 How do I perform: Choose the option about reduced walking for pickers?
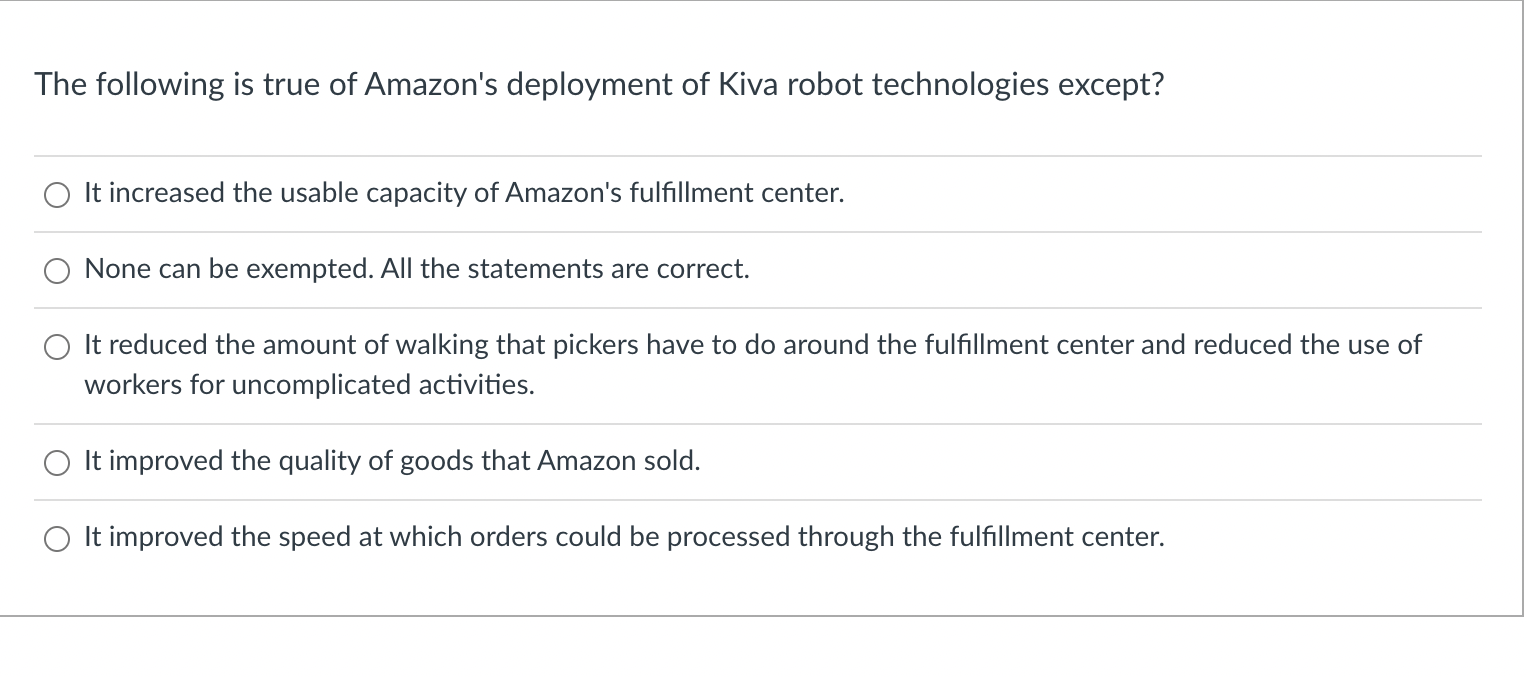(x=57, y=347)
